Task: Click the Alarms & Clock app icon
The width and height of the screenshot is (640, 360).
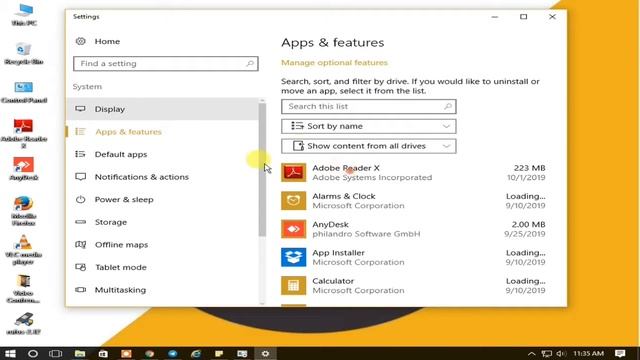Action: point(293,200)
